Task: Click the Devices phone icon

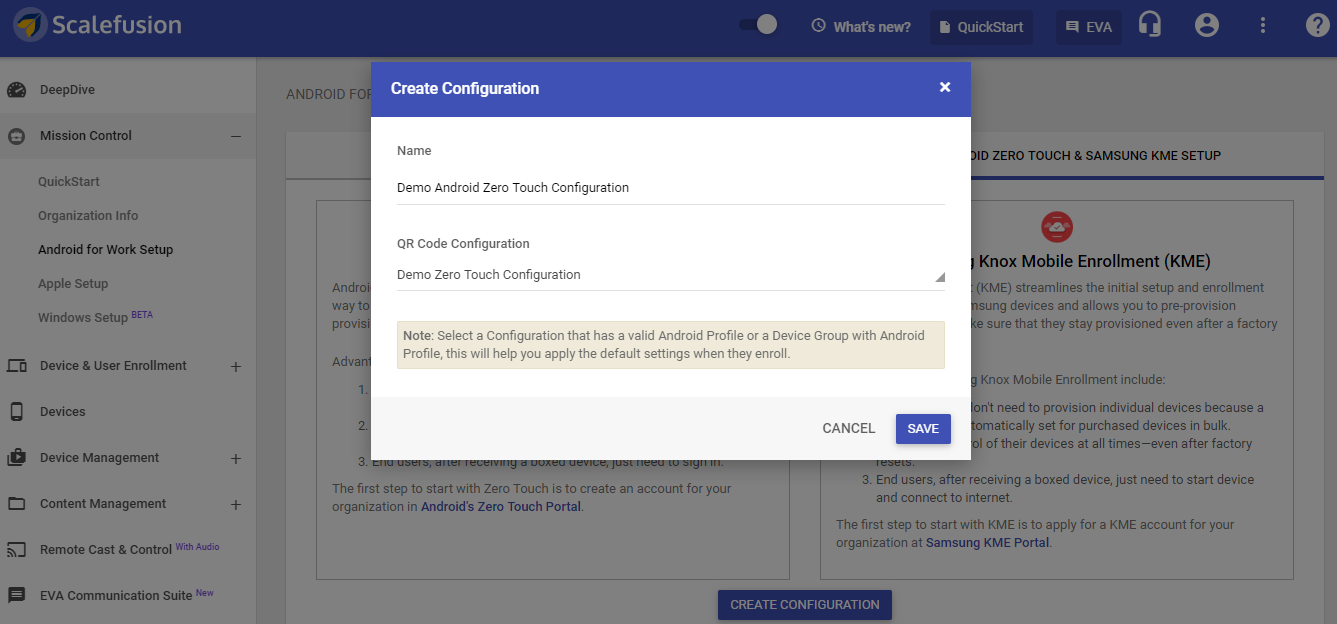Action: (17, 412)
